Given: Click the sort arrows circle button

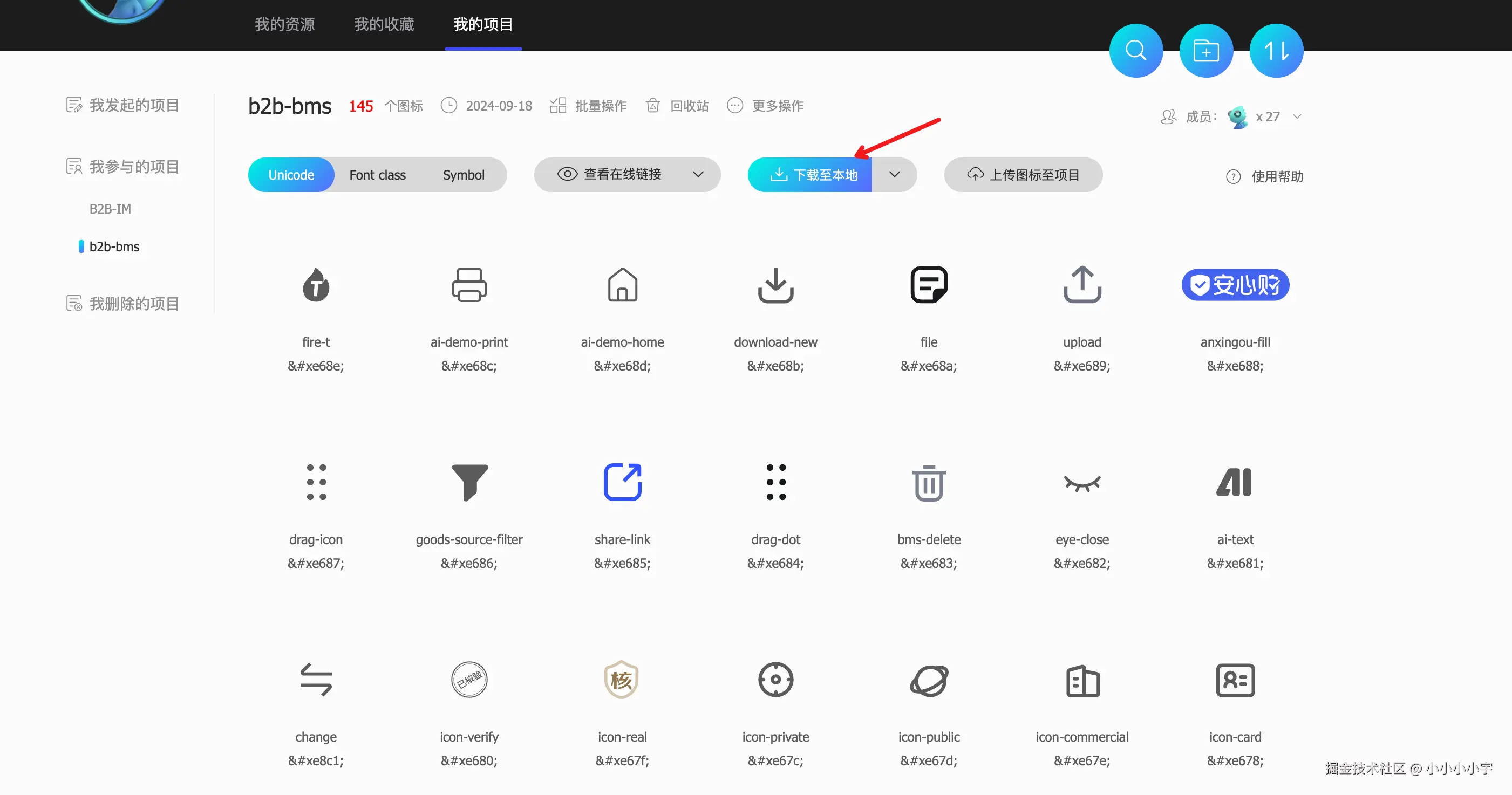Looking at the screenshot, I should click(1276, 51).
